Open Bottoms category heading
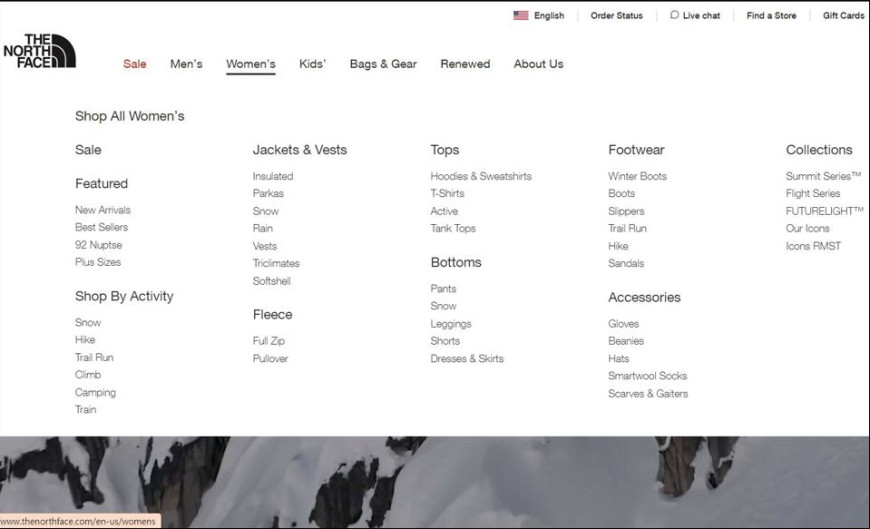Screen dimensions: 870x529 coord(456,263)
